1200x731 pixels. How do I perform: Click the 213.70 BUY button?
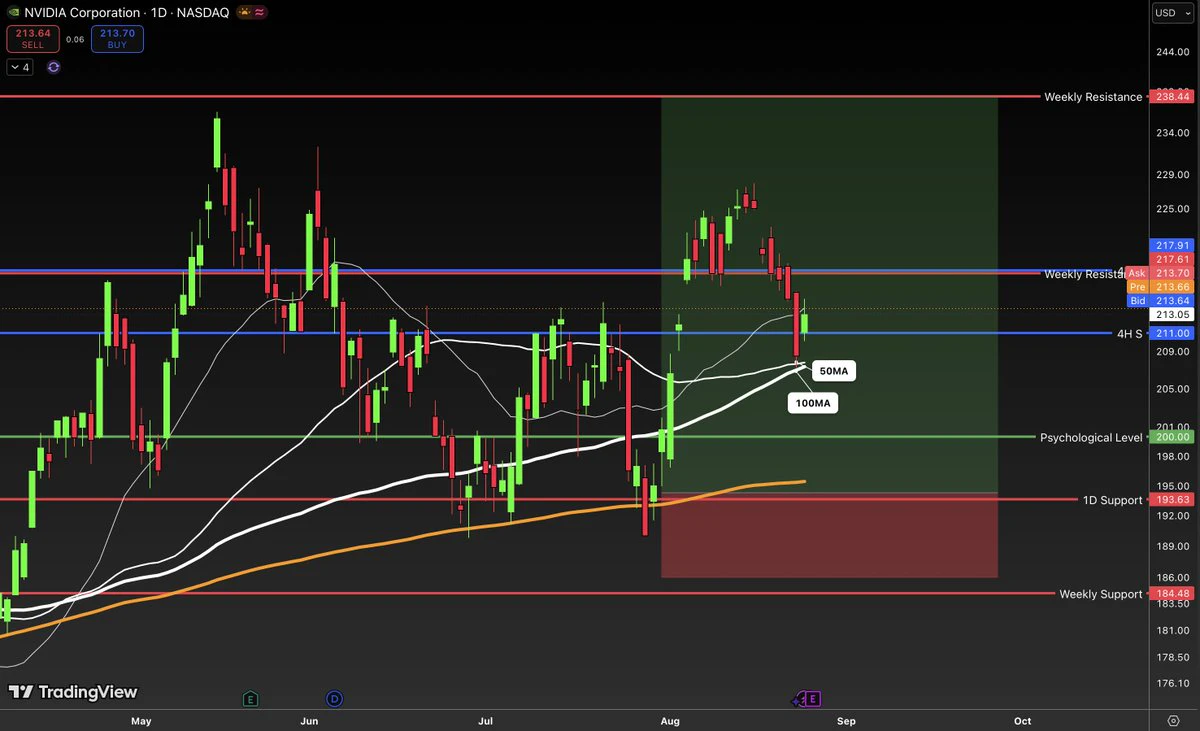117,39
